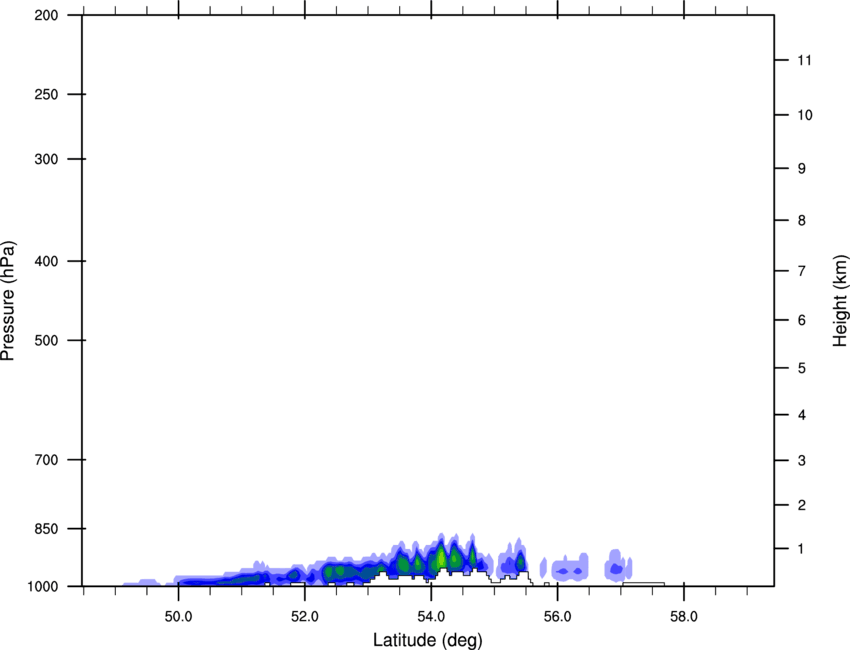This screenshot has height=650, width=850.
Task: Click the 10 km height label
Action: tap(805, 115)
